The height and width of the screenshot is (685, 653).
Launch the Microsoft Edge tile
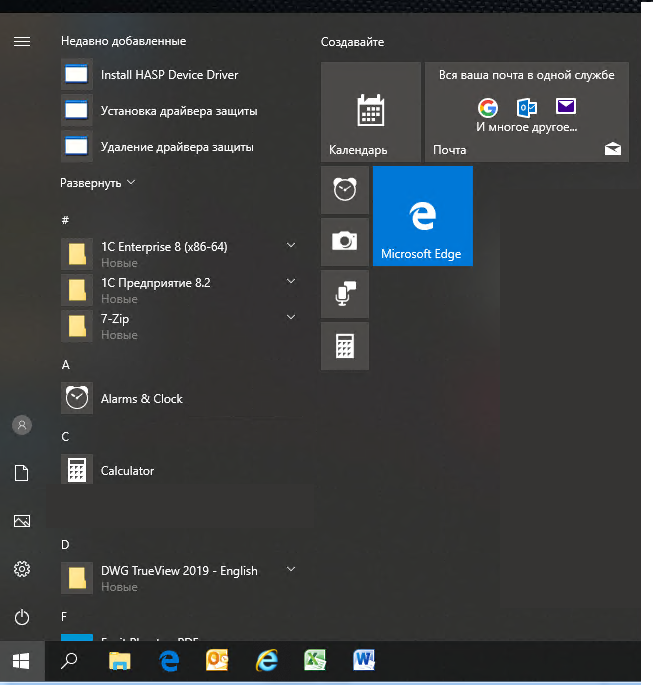[423, 216]
